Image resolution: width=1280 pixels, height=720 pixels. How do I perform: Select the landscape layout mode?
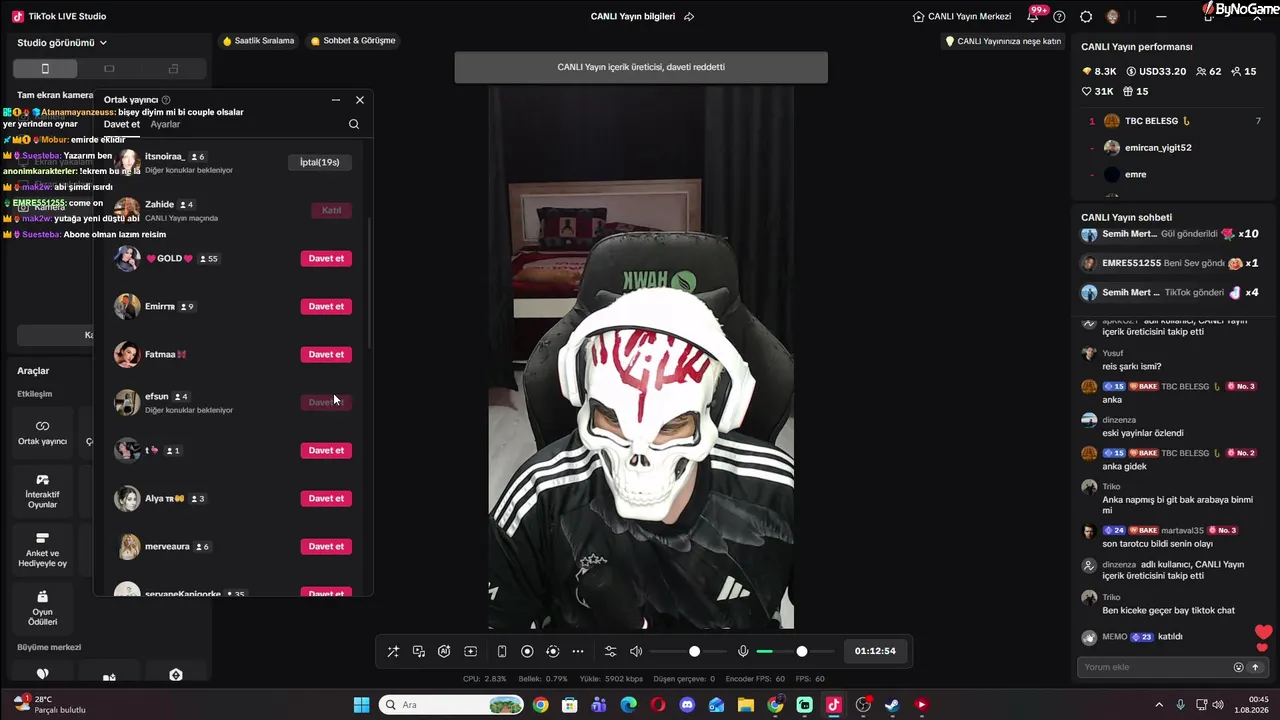(x=109, y=69)
